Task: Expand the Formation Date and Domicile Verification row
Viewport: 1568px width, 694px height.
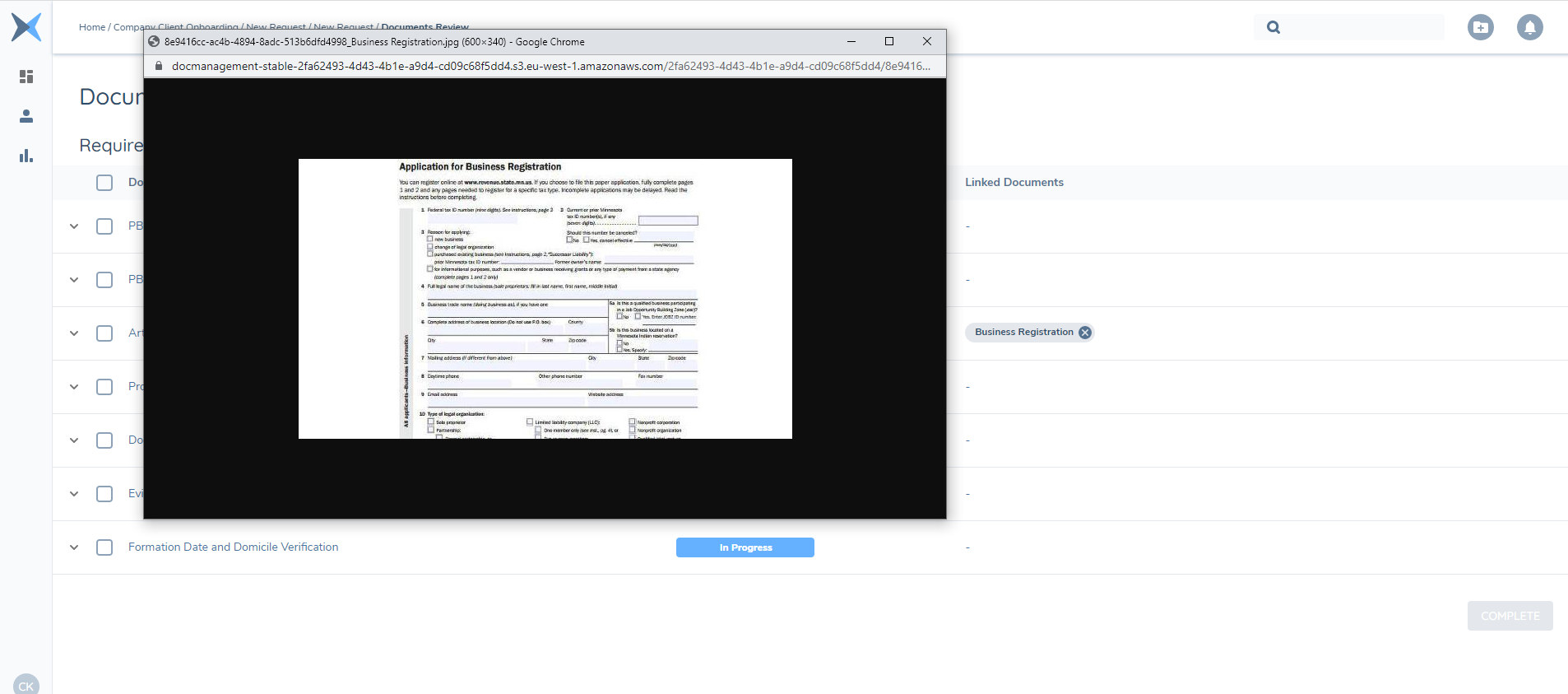Action: pos(74,547)
